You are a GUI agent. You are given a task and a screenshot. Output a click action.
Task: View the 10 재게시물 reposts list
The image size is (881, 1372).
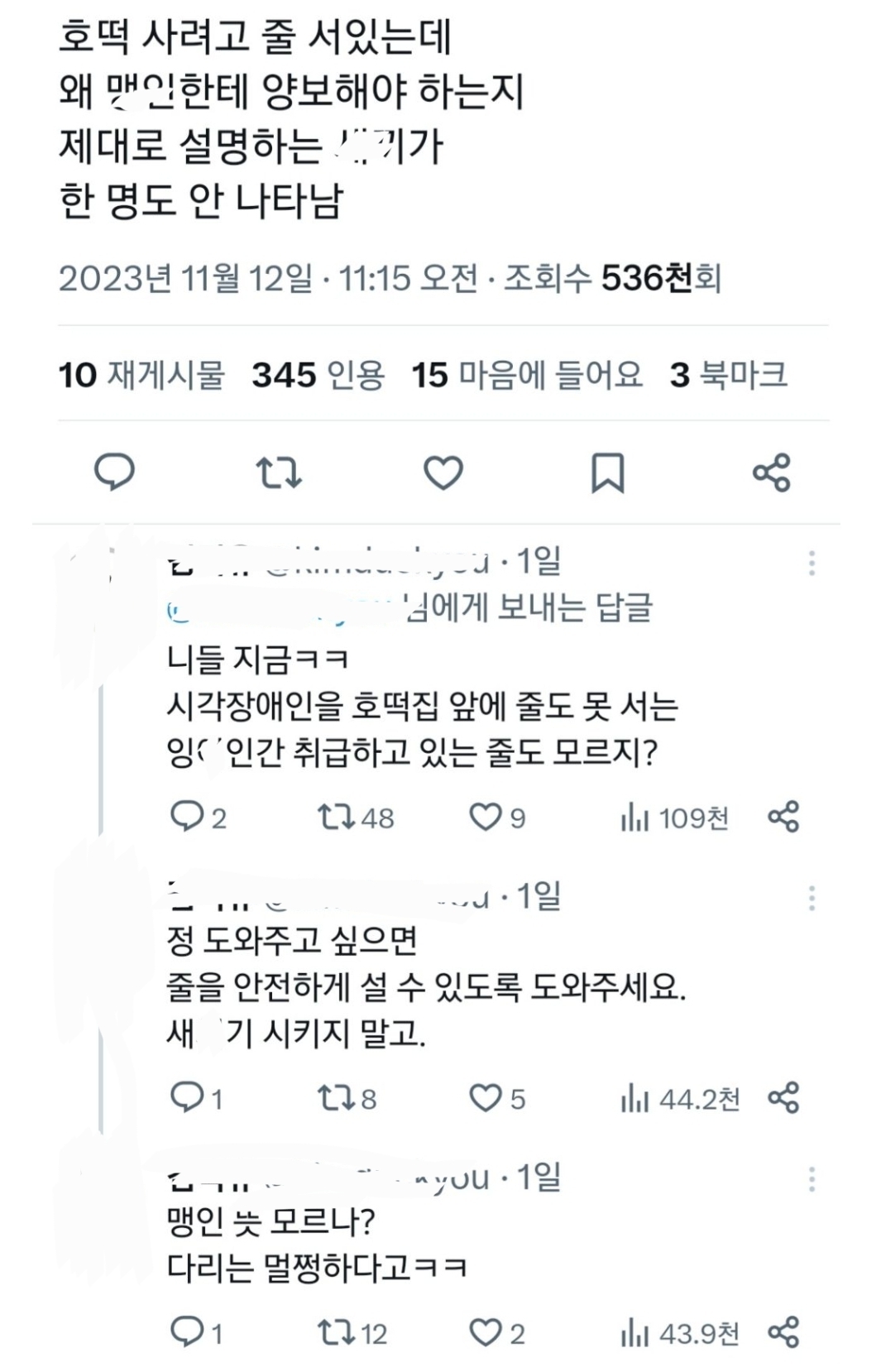tap(141, 375)
